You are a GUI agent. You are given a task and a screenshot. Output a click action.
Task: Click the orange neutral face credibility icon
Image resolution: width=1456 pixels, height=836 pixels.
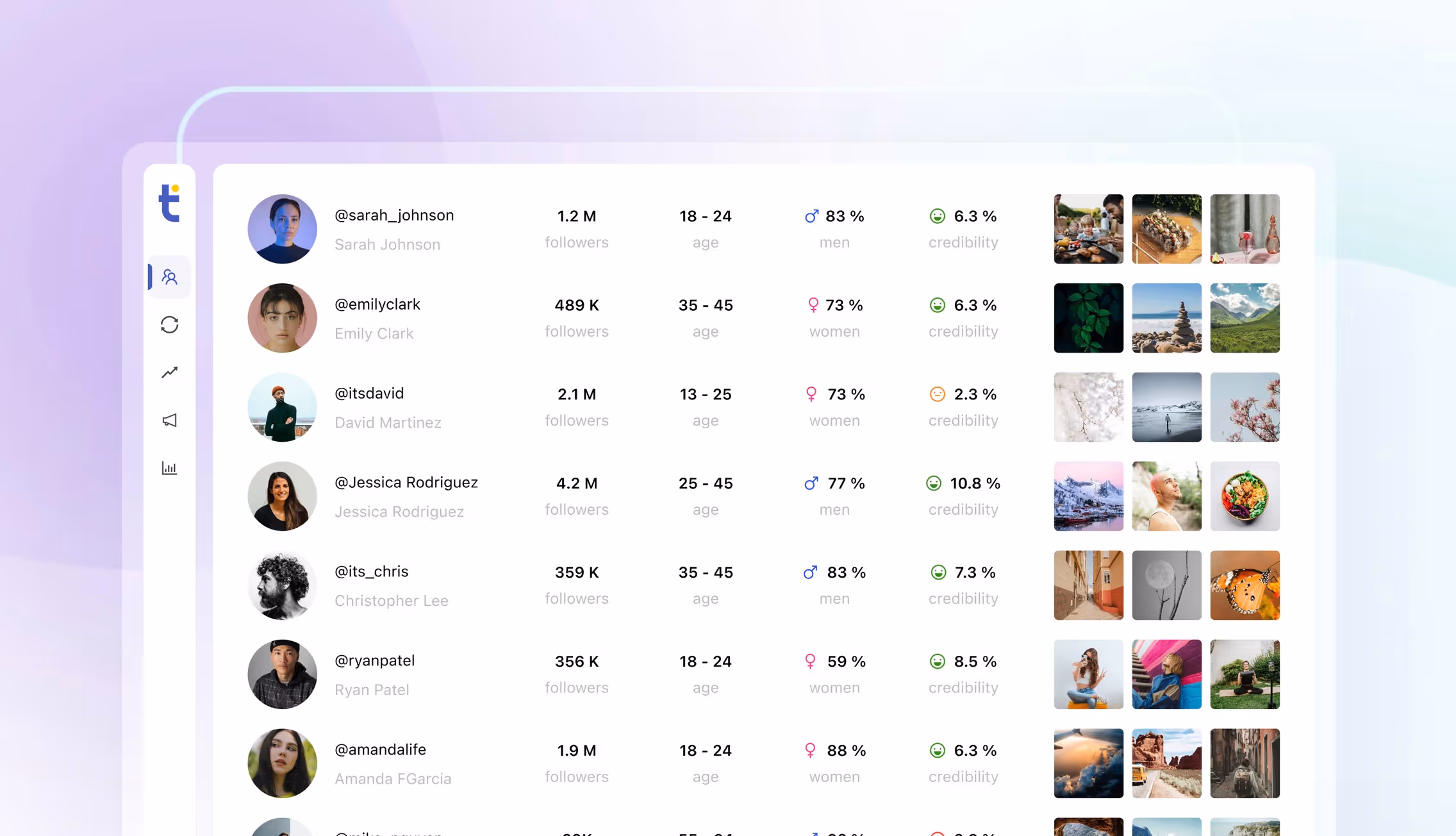(x=937, y=394)
